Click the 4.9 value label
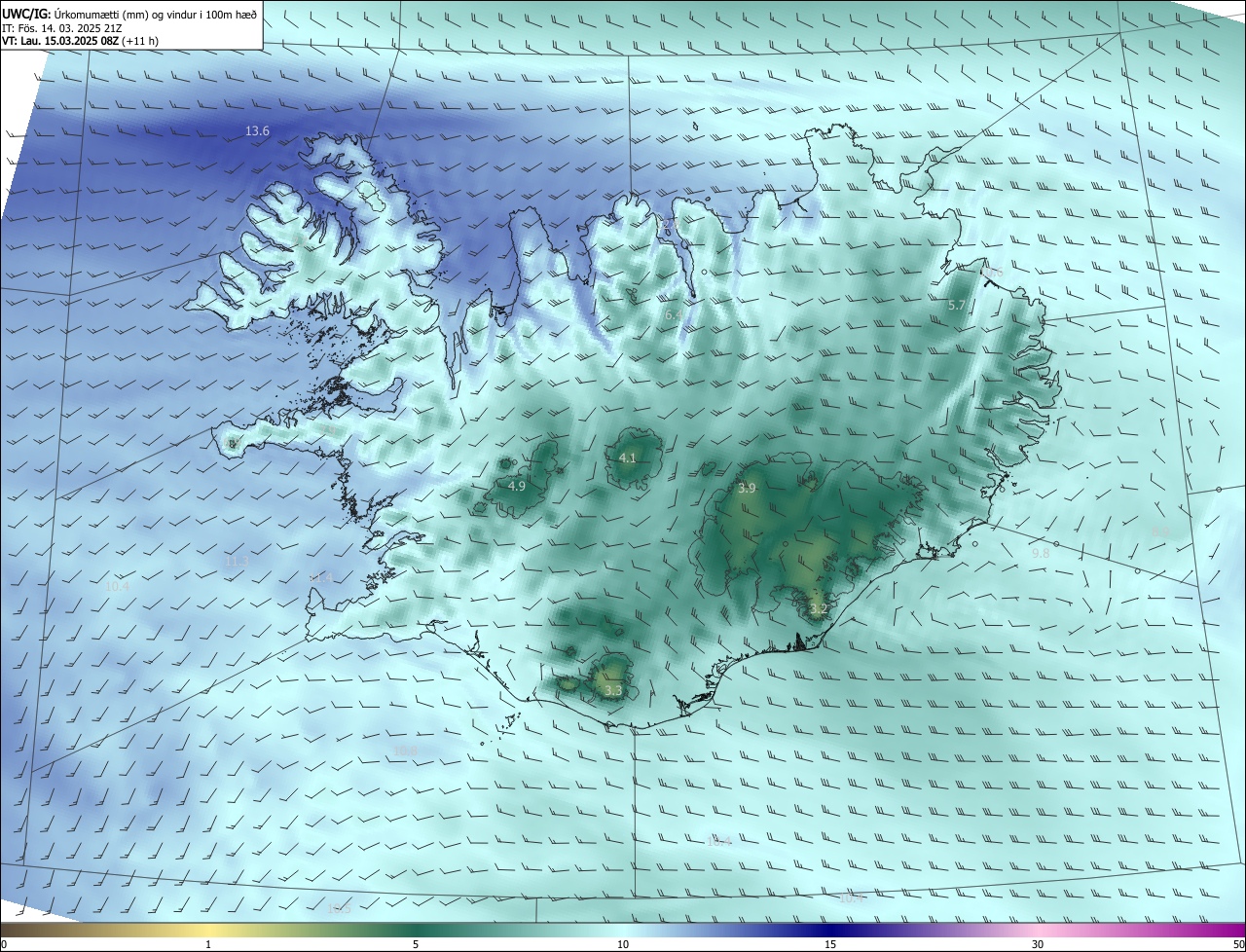 [x=517, y=486]
